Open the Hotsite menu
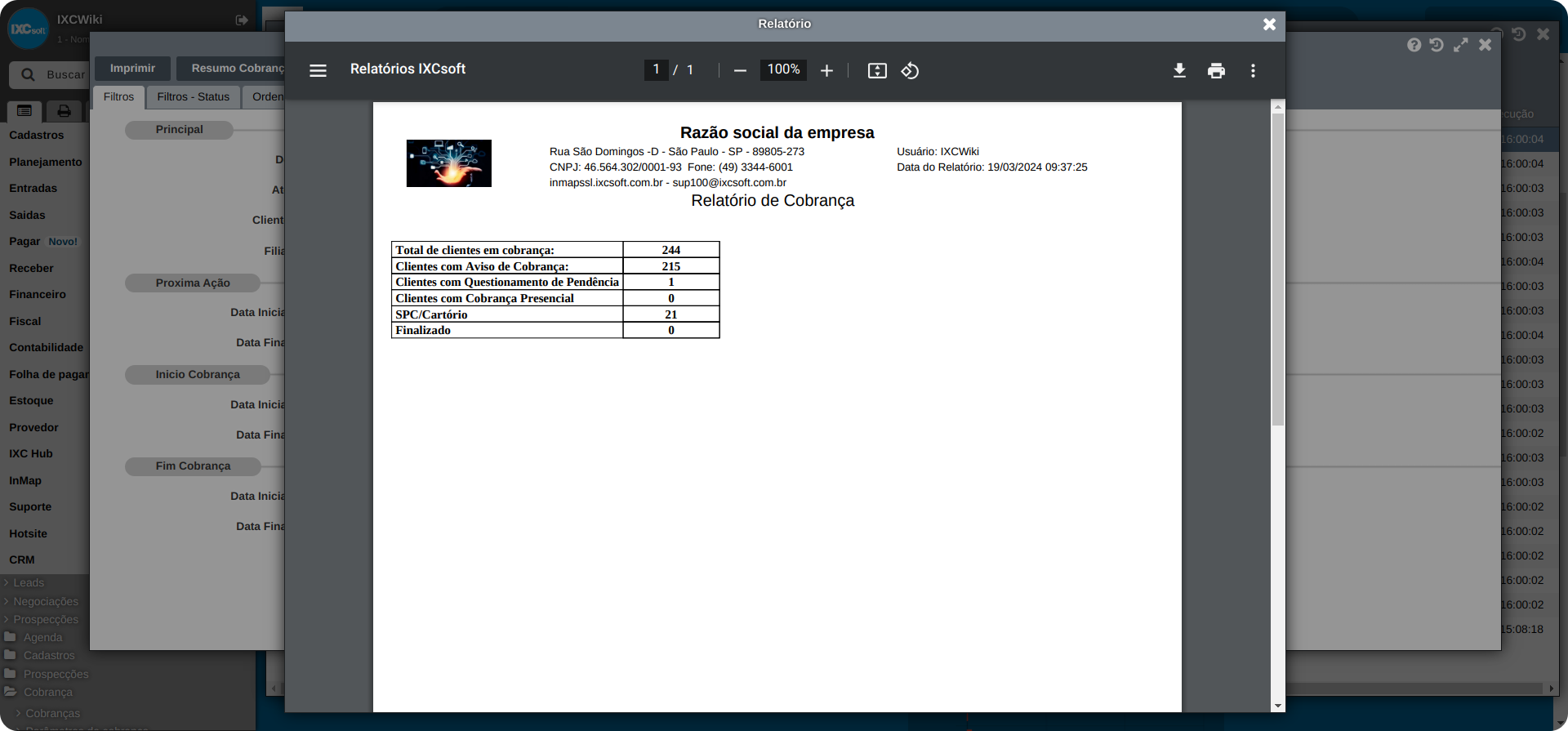Viewport: 1568px width, 731px height. (28, 534)
